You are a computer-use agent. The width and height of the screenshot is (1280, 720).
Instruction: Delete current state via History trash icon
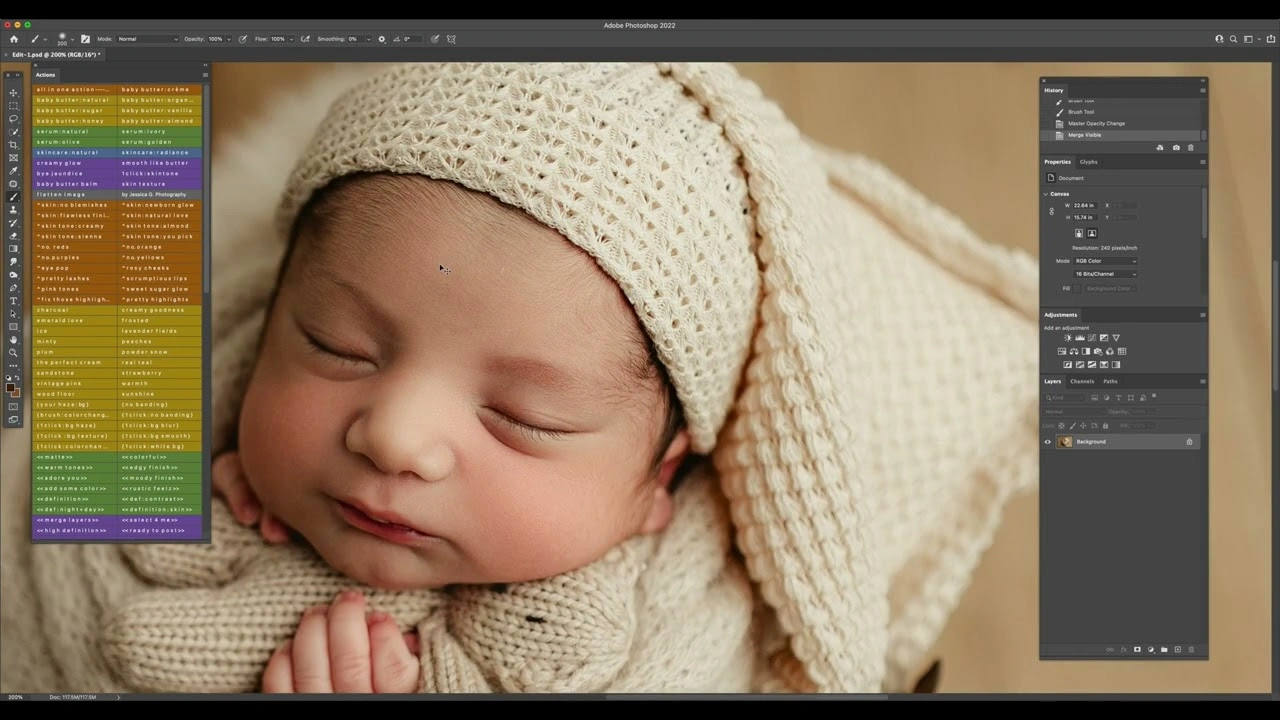pos(1191,148)
